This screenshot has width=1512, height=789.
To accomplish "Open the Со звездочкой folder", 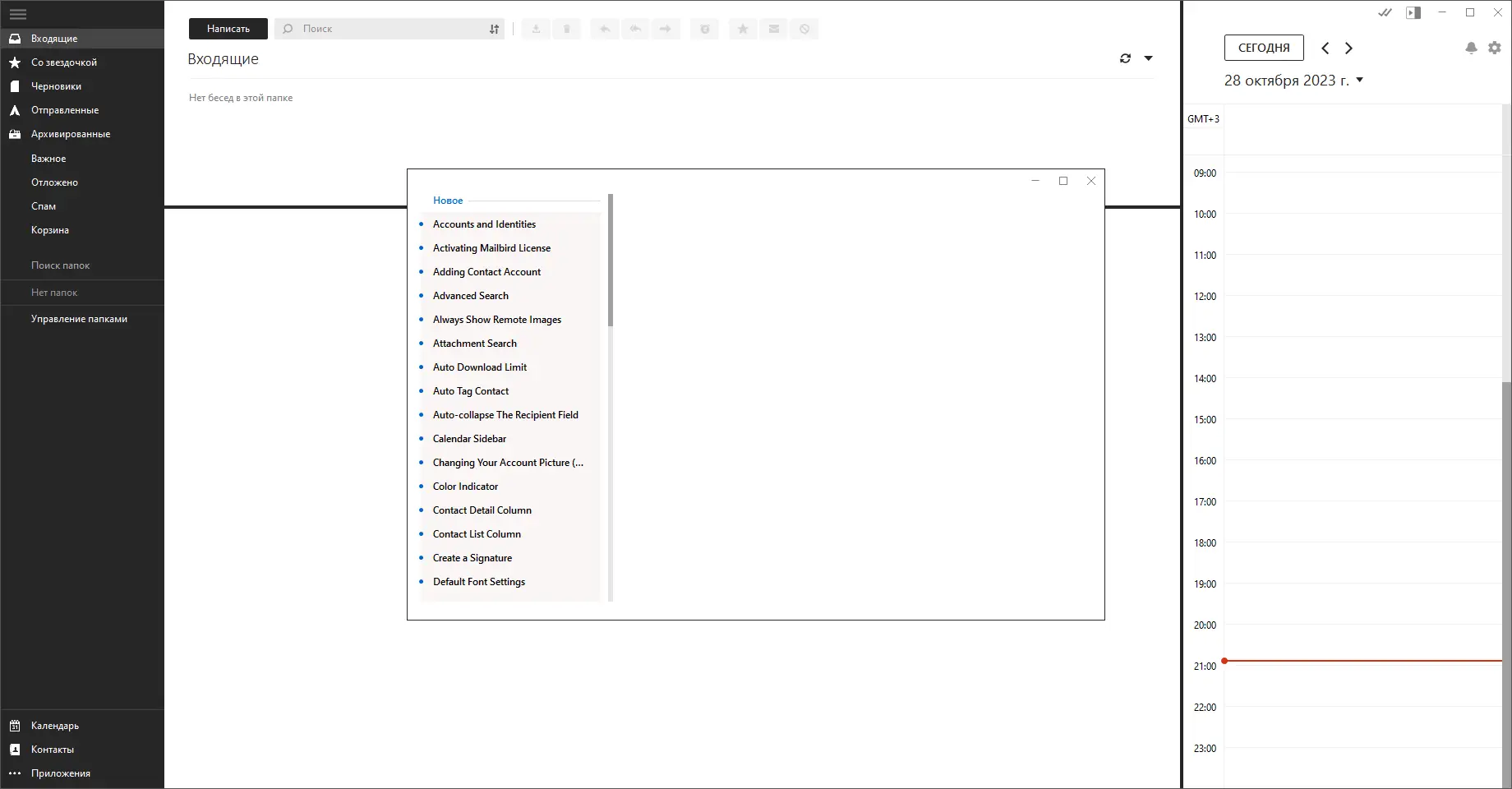I will 82,62.
